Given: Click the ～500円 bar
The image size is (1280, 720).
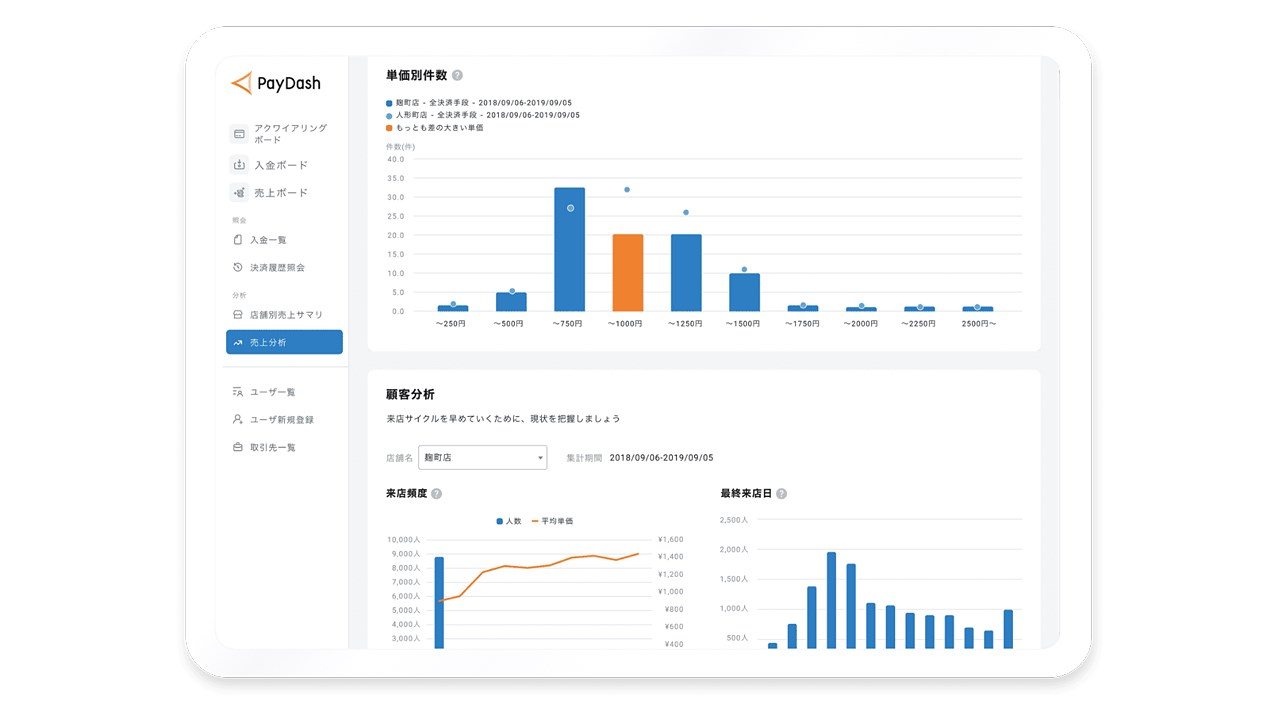Looking at the screenshot, I should (511, 302).
